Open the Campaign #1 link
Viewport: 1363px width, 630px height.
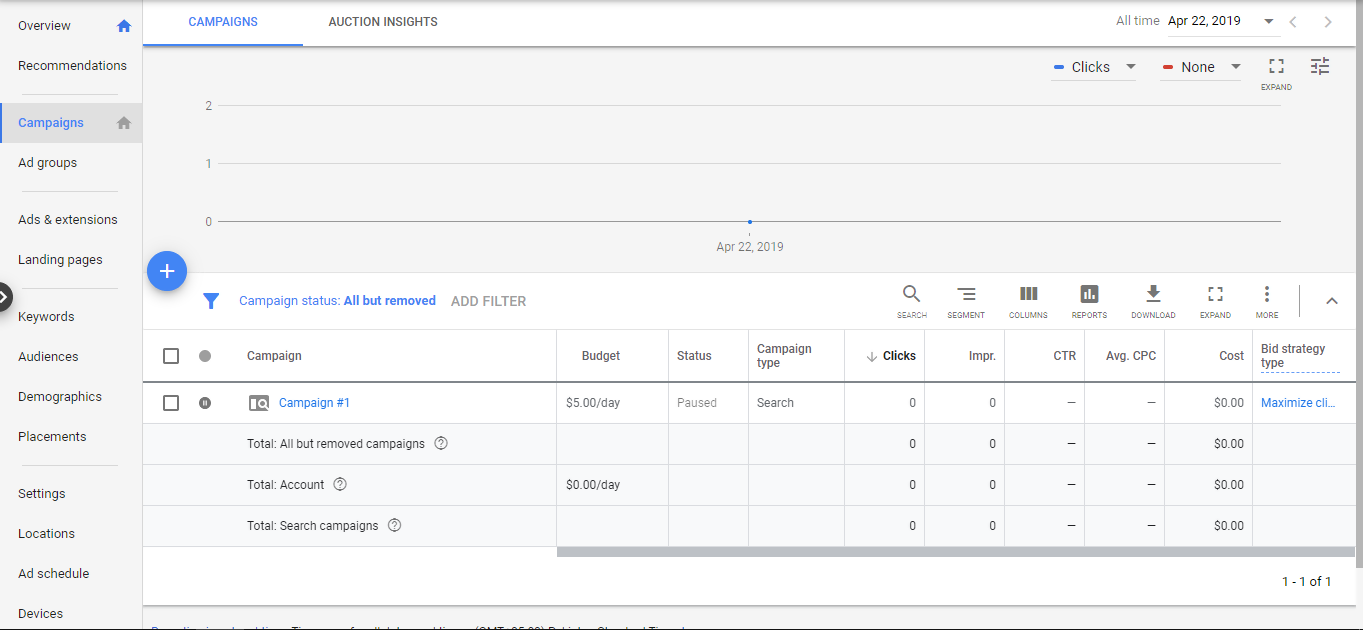pyautogui.click(x=314, y=403)
